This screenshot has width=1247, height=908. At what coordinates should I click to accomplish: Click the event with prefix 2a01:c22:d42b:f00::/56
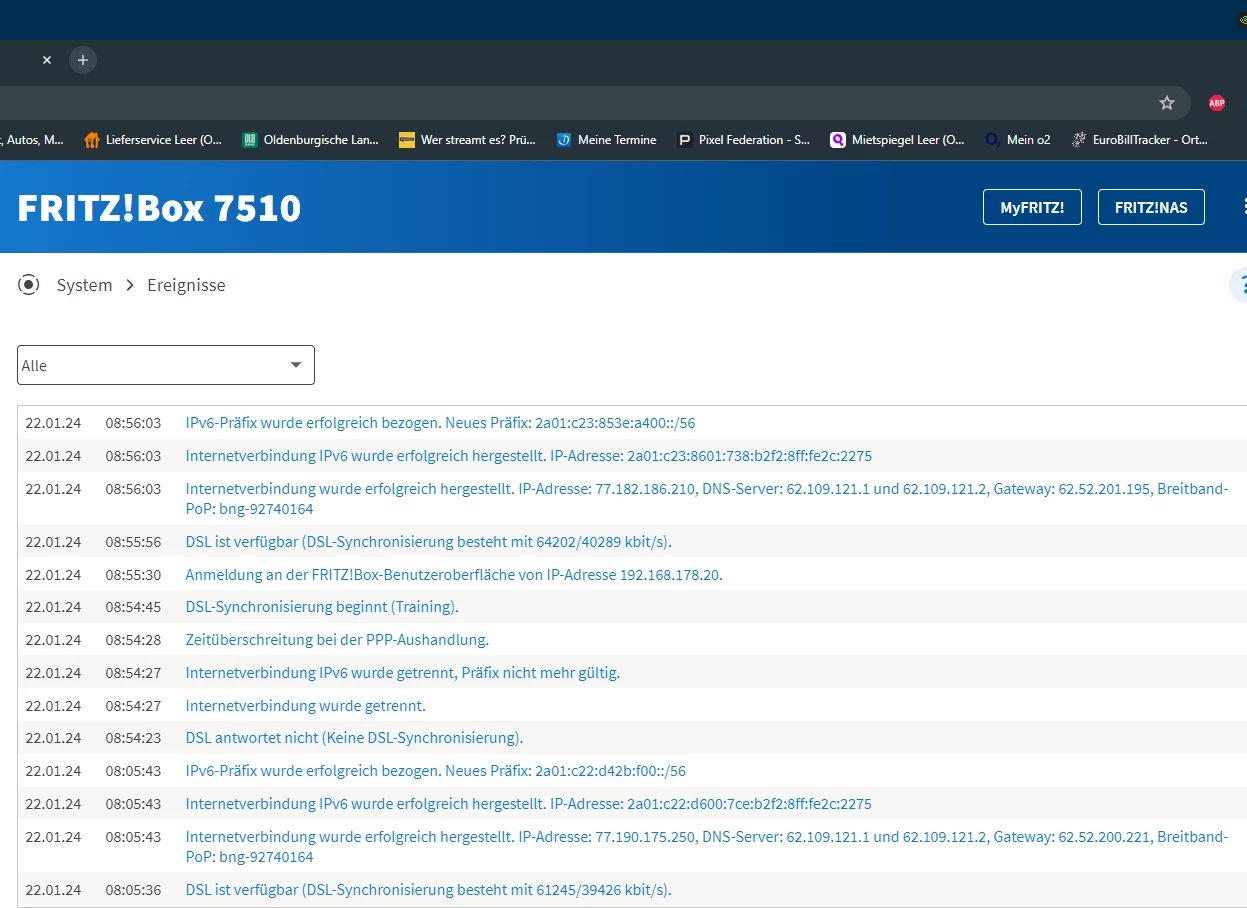pos(436,771)
